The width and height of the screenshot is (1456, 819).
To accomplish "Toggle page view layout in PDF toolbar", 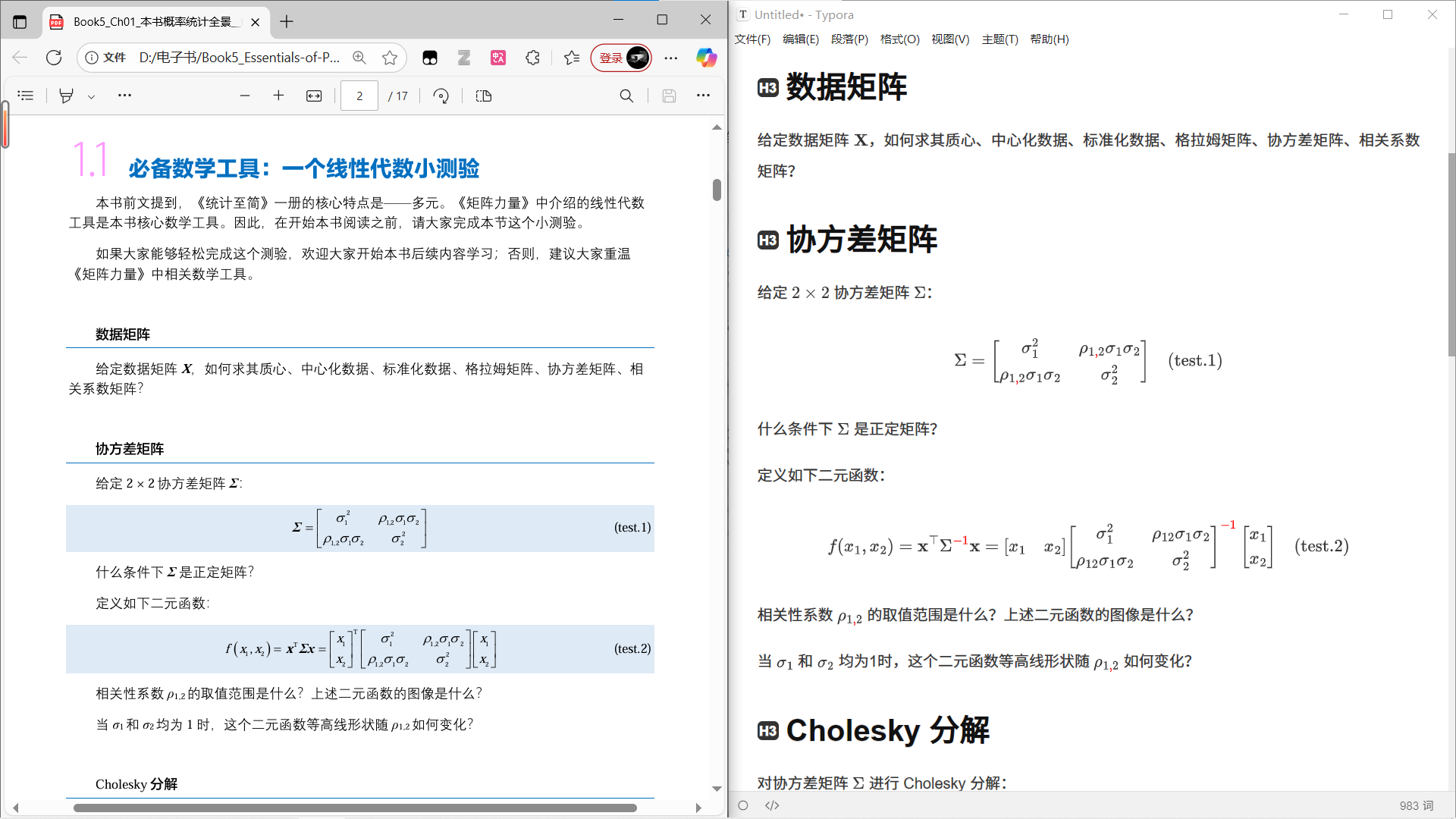I will click(484, 96).
